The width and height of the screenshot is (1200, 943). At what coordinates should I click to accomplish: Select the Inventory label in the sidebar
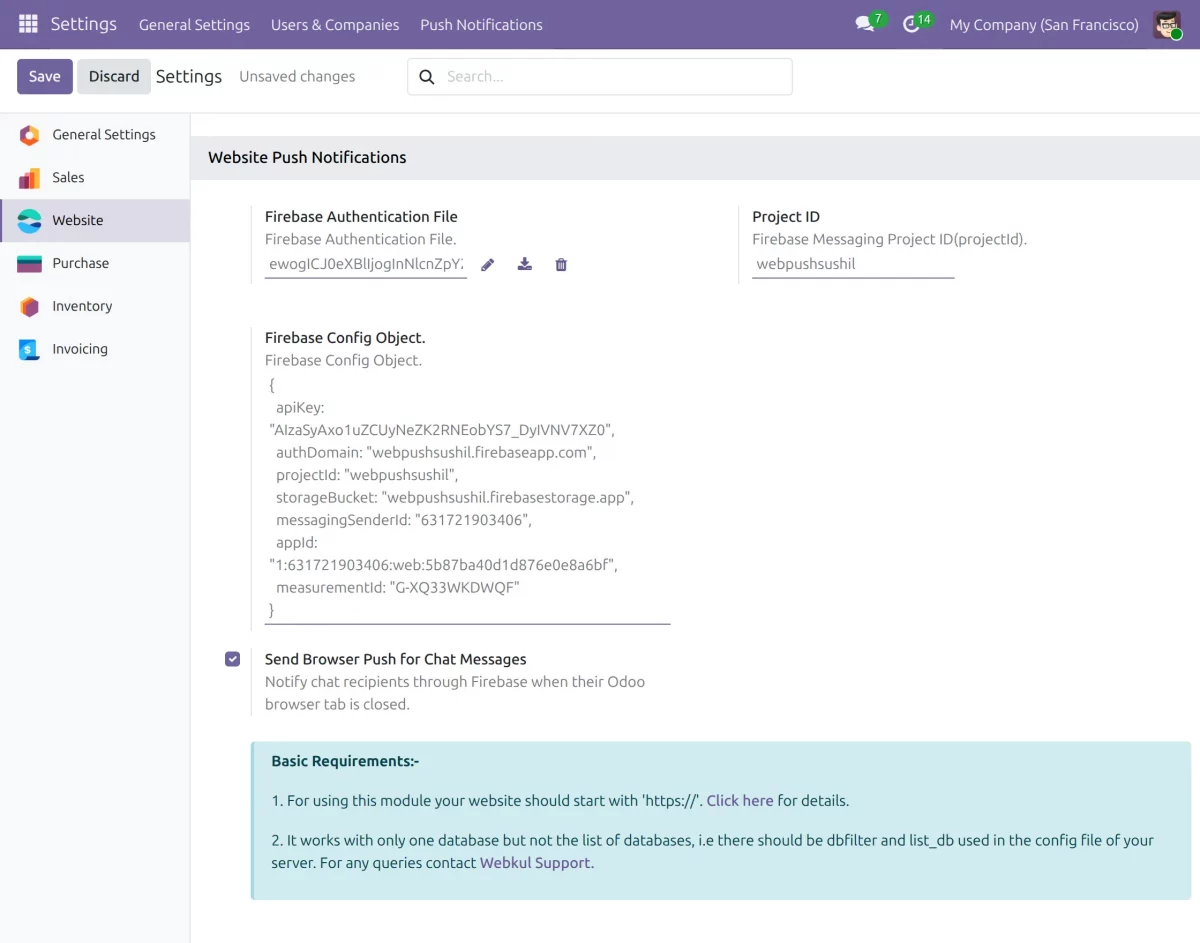click(82, 307)
